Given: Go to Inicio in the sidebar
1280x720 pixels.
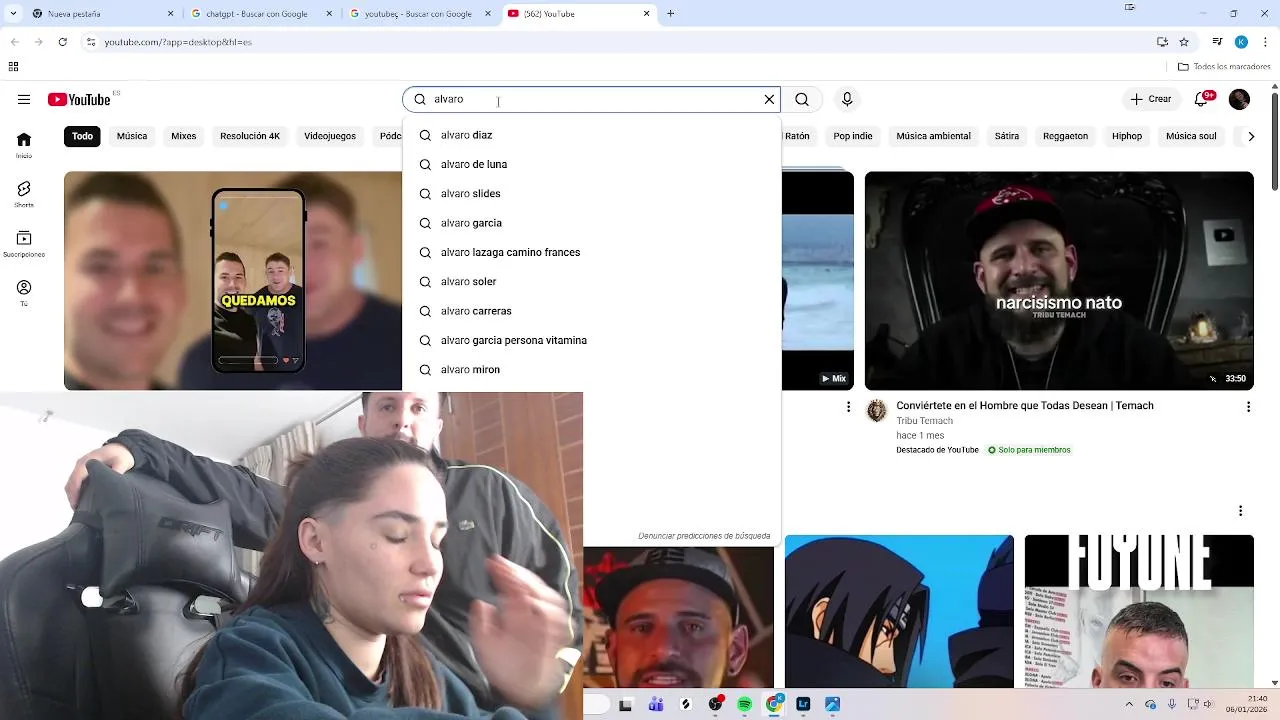Looking at the screenshot, I should pyautogui.click(x=24, y=145).
